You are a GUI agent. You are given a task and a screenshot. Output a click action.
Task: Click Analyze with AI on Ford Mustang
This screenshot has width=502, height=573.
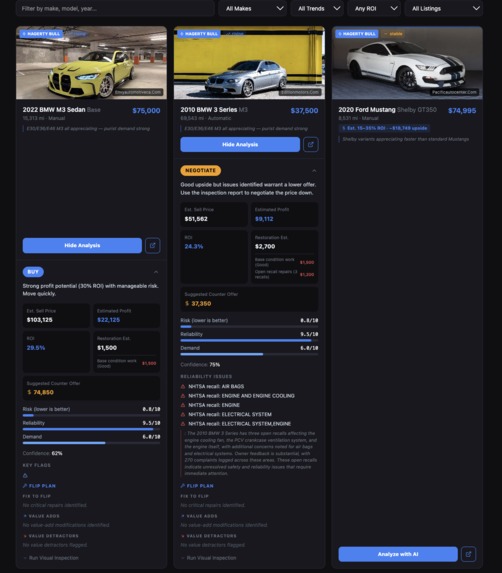[398, 554]
